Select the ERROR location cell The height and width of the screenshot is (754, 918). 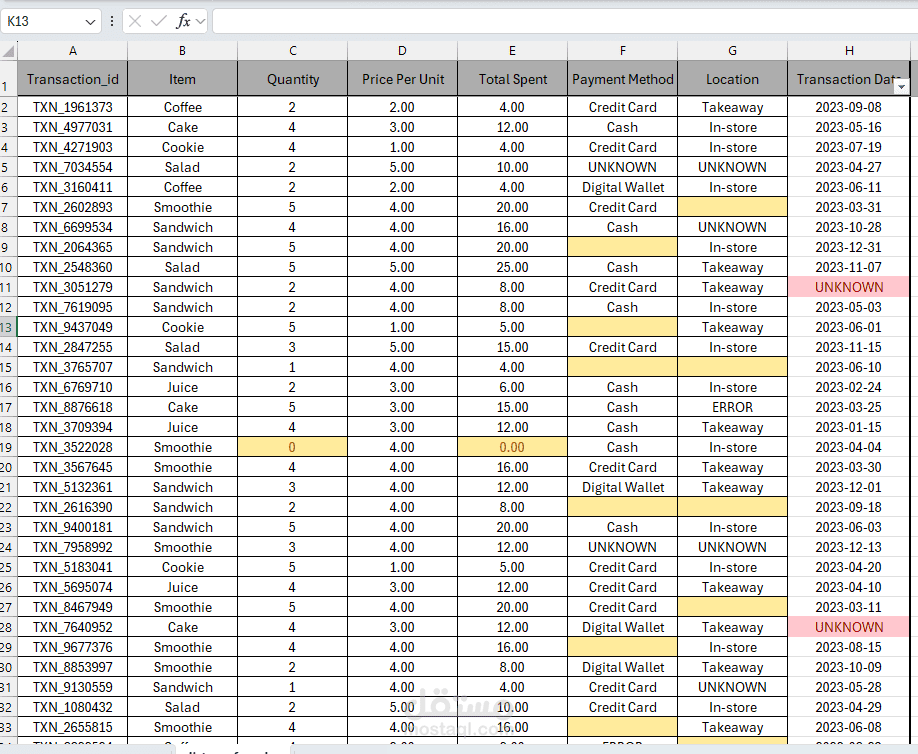pos(732,407)
